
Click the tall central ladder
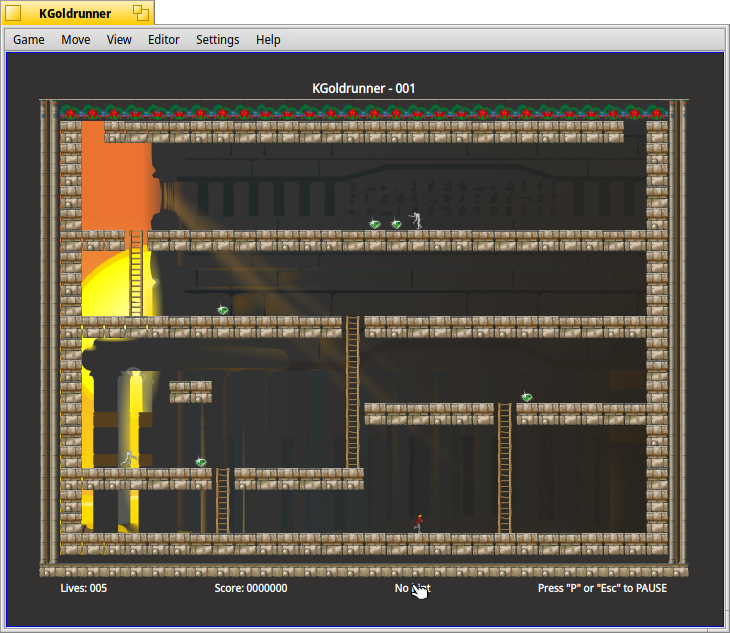pyautogui.click(x=353, y=392)
